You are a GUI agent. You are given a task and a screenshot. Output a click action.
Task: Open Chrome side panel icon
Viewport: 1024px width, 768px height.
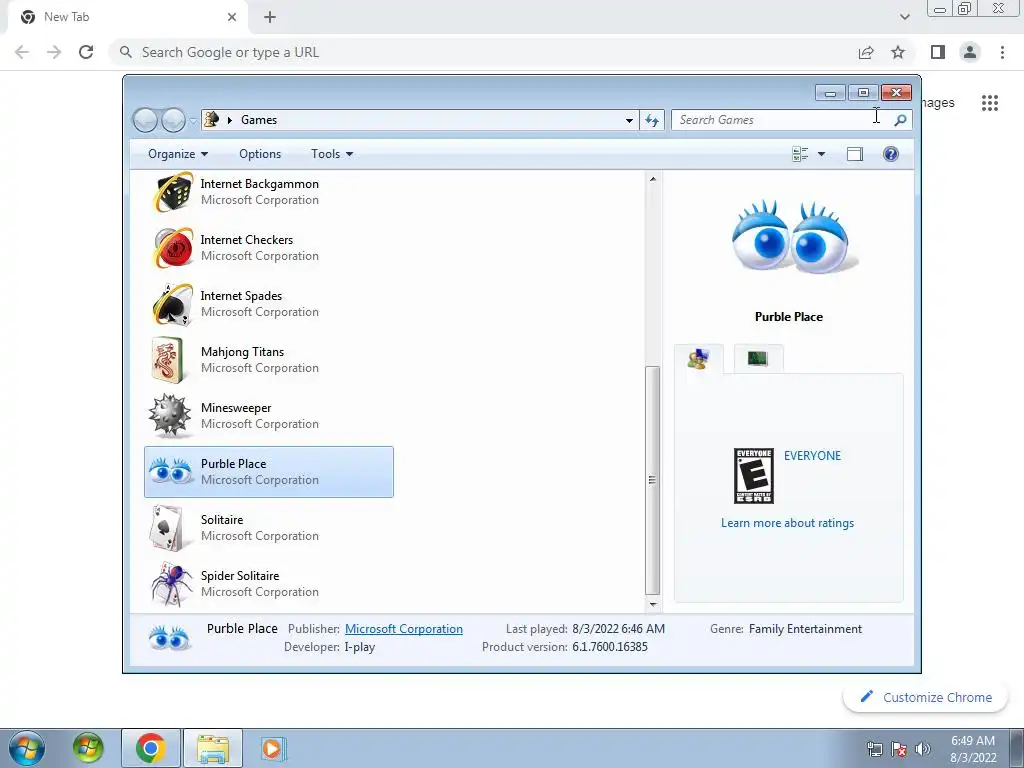(938, 52)
